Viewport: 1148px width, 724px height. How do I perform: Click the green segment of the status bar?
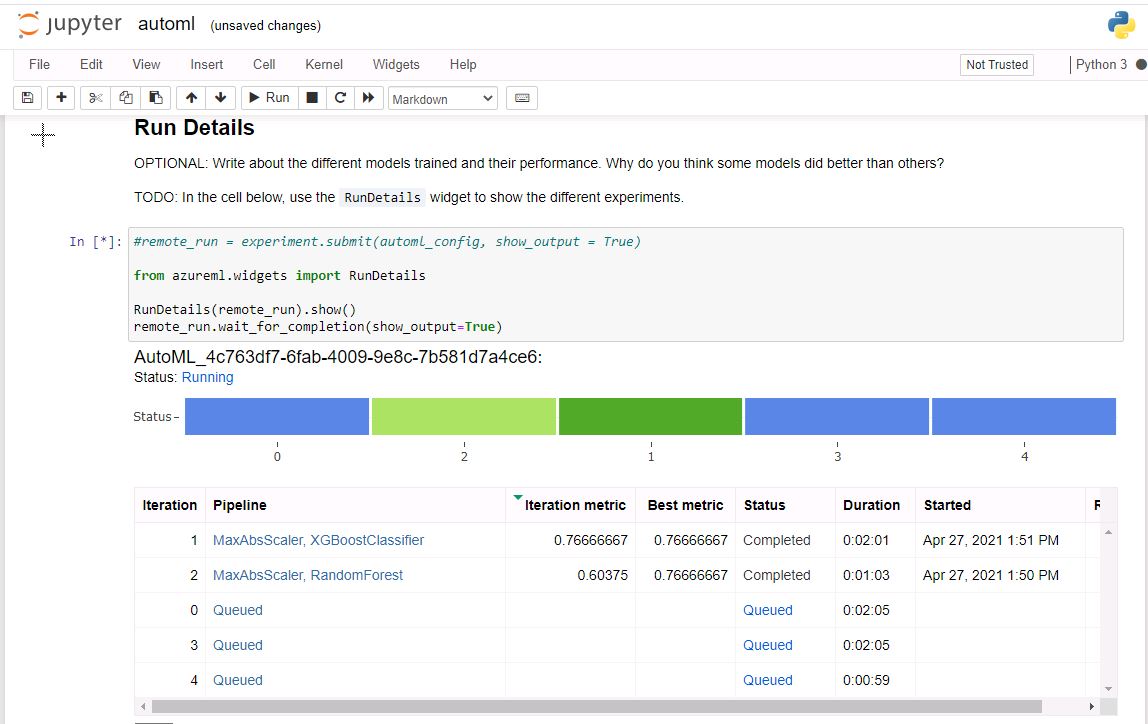pos(650,416)
